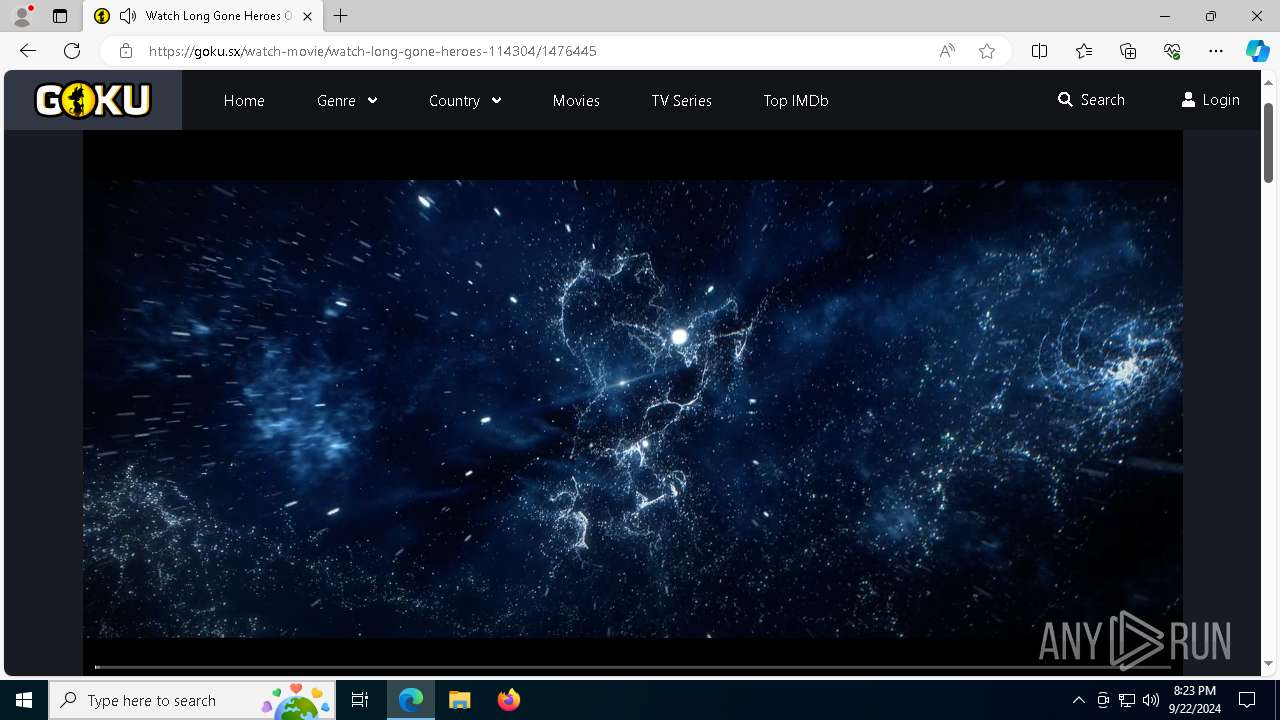Screen dimensions: 1280x720
Task: Close the Watch Long Gone Heroes tab
Action: [x=307, y=16]
